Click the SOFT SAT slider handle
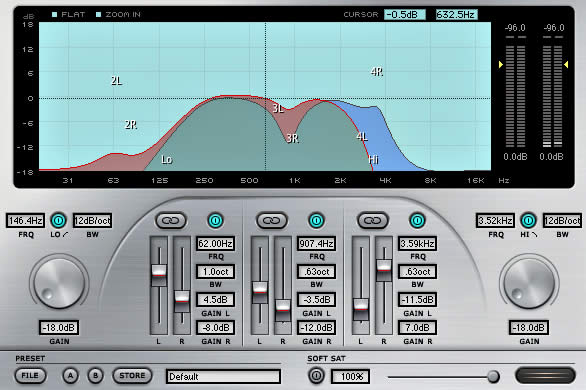Screen dimensions: 586x390 pos(493,376)
